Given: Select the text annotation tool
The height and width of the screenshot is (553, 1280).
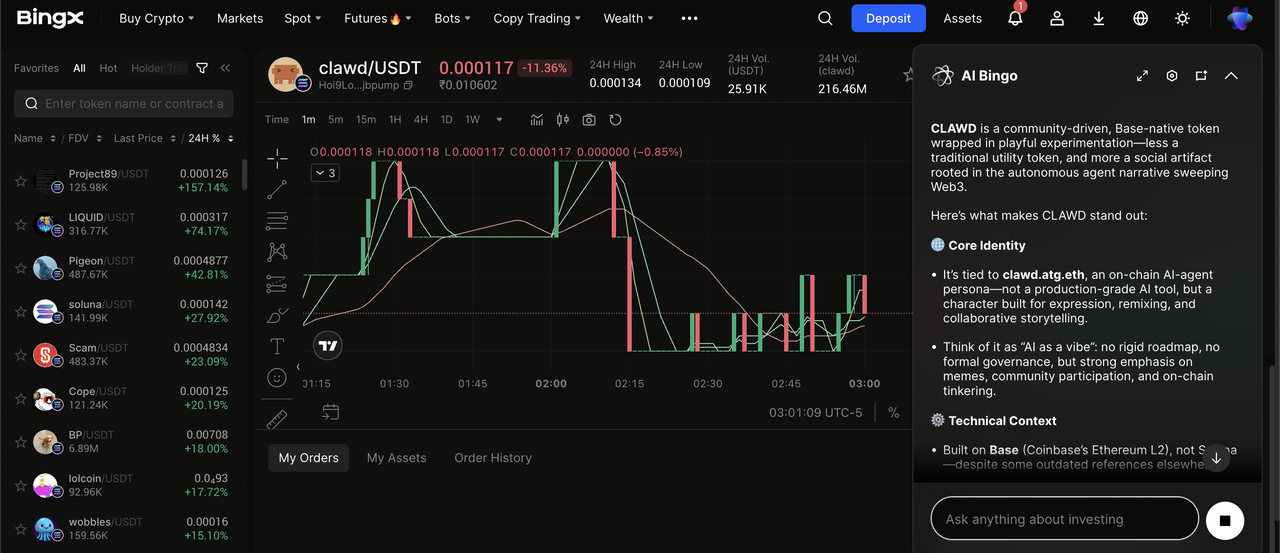Looking at the screenshot, I should pyautogui.click(x=277, y=346).
